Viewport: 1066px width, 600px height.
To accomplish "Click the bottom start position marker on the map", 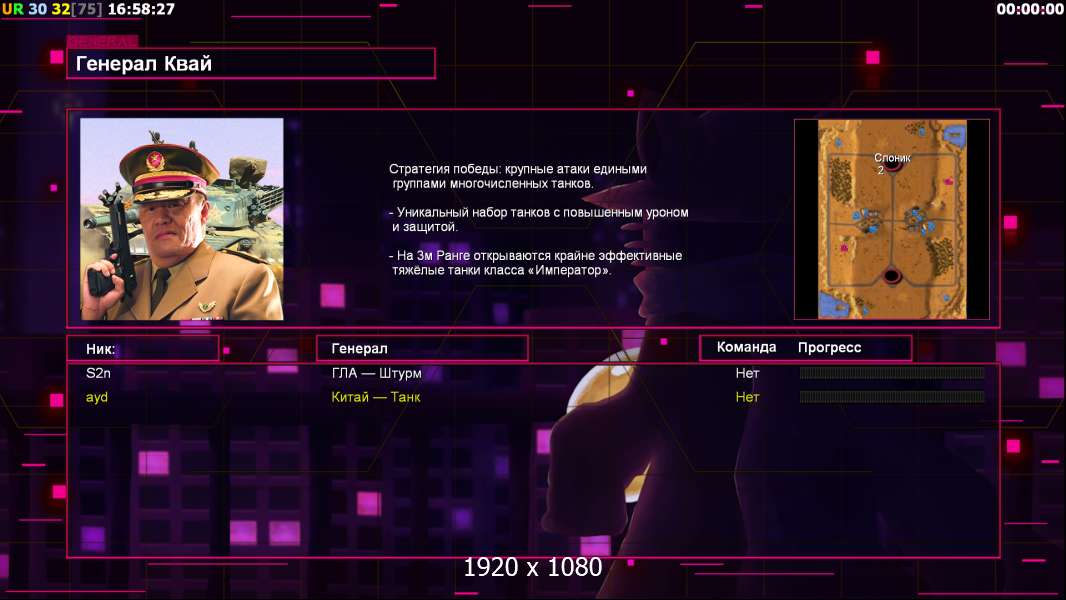I will 892,276.
